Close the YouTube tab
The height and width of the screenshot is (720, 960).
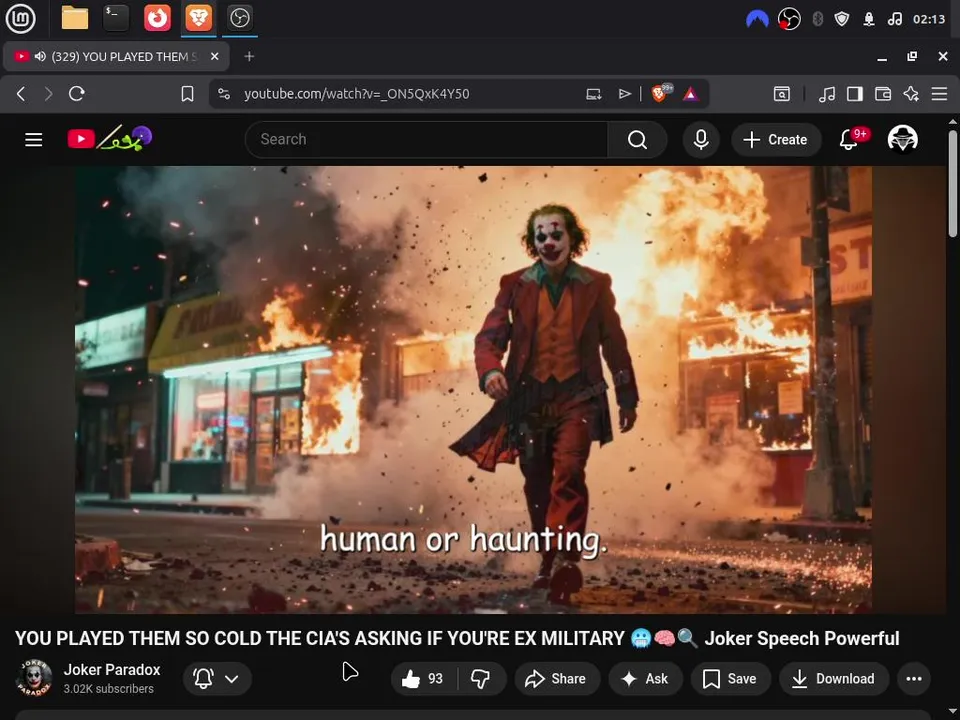point(214,56)
